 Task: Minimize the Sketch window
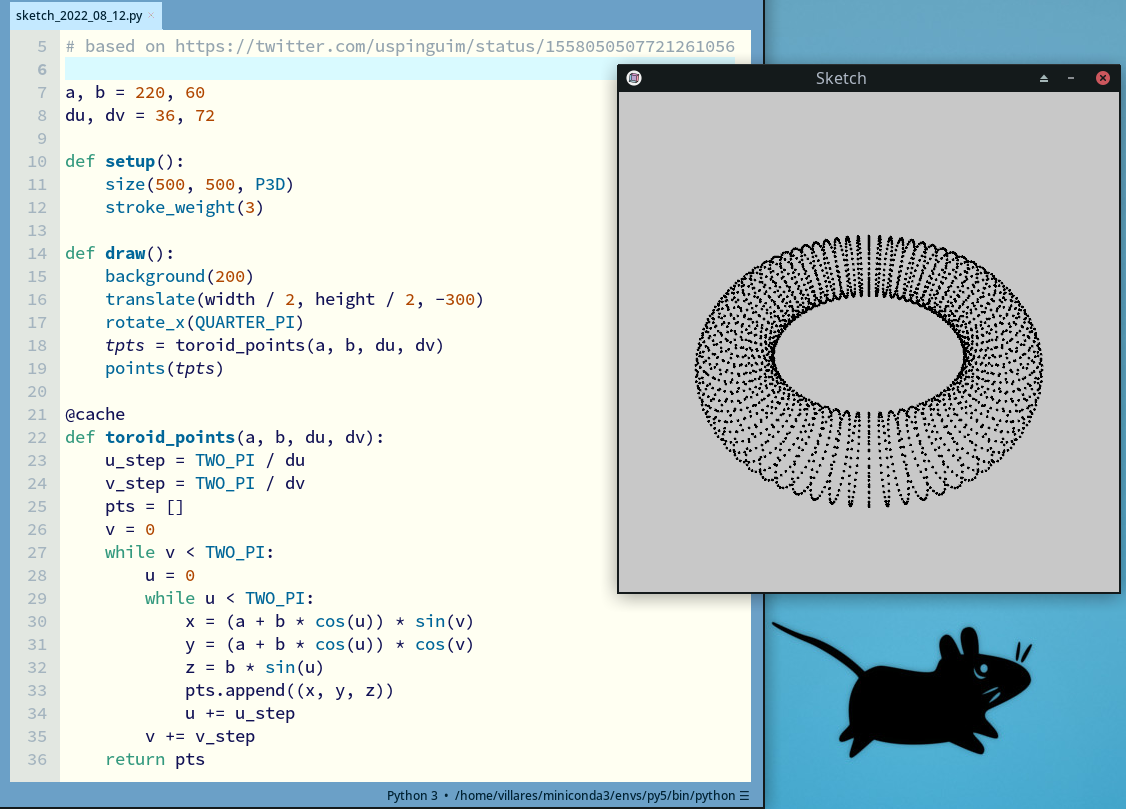1071,78
